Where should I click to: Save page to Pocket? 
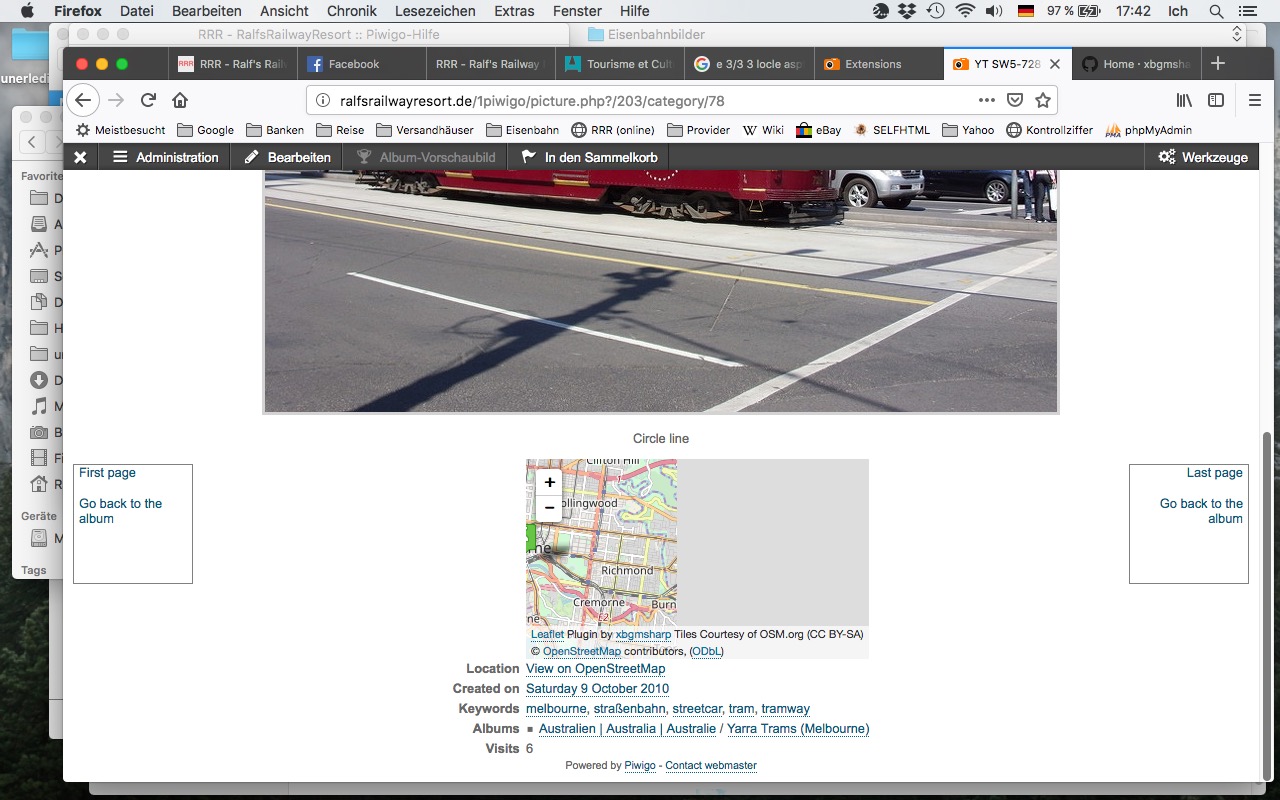pos(1015,100)
